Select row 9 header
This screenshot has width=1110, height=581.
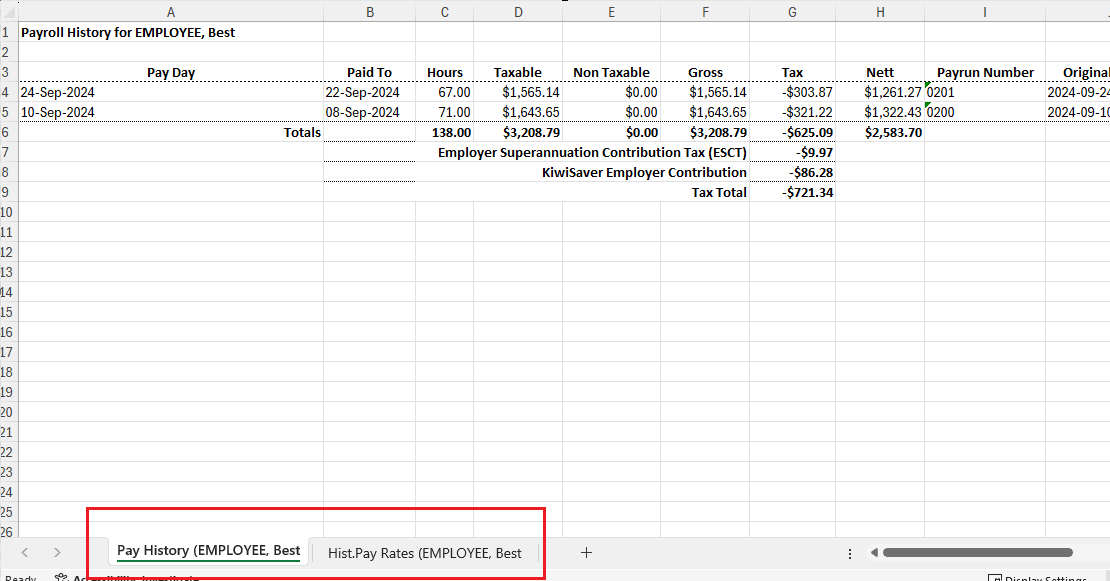click(x=8, y=192)
